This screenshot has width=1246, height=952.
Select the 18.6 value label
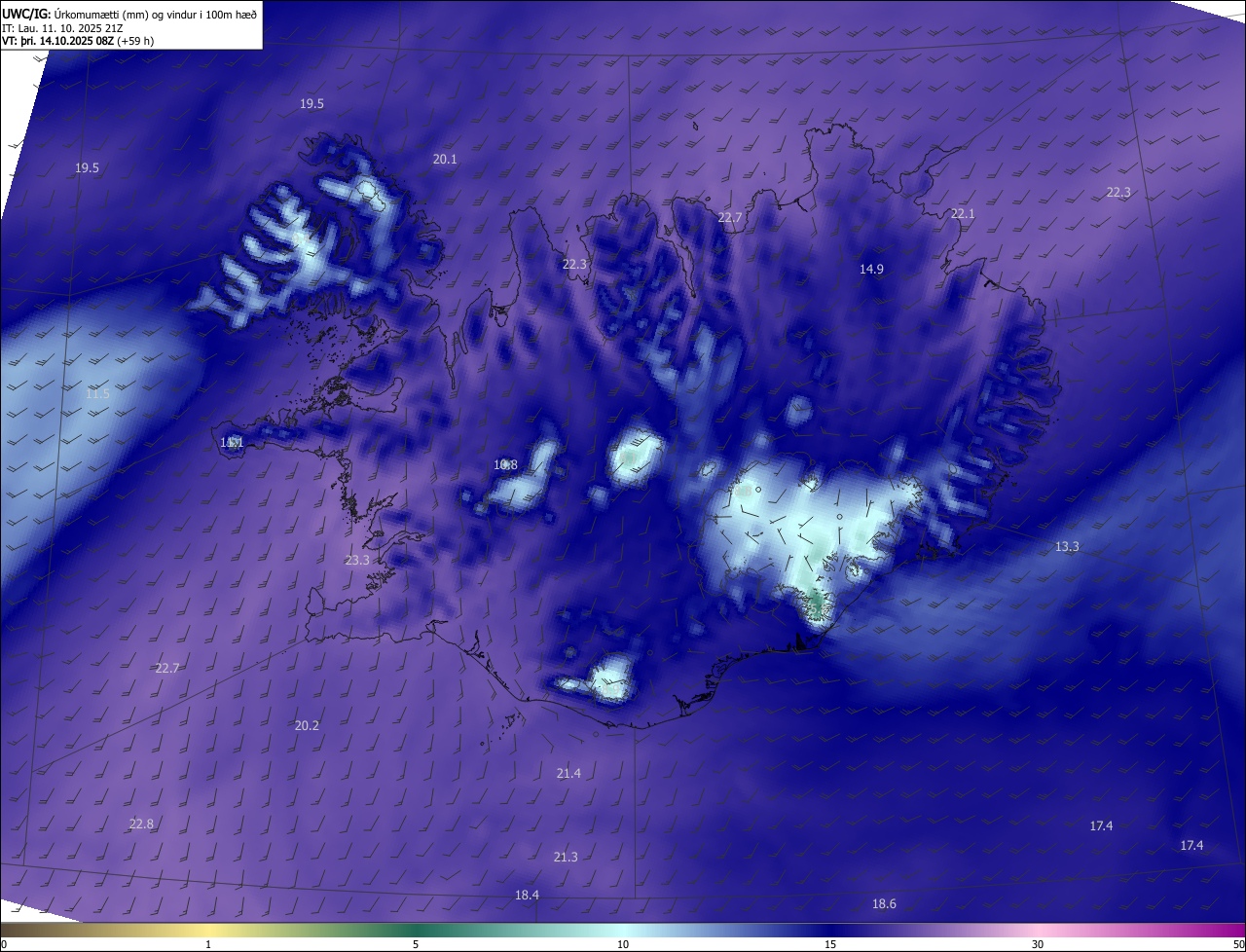(884, 904)
